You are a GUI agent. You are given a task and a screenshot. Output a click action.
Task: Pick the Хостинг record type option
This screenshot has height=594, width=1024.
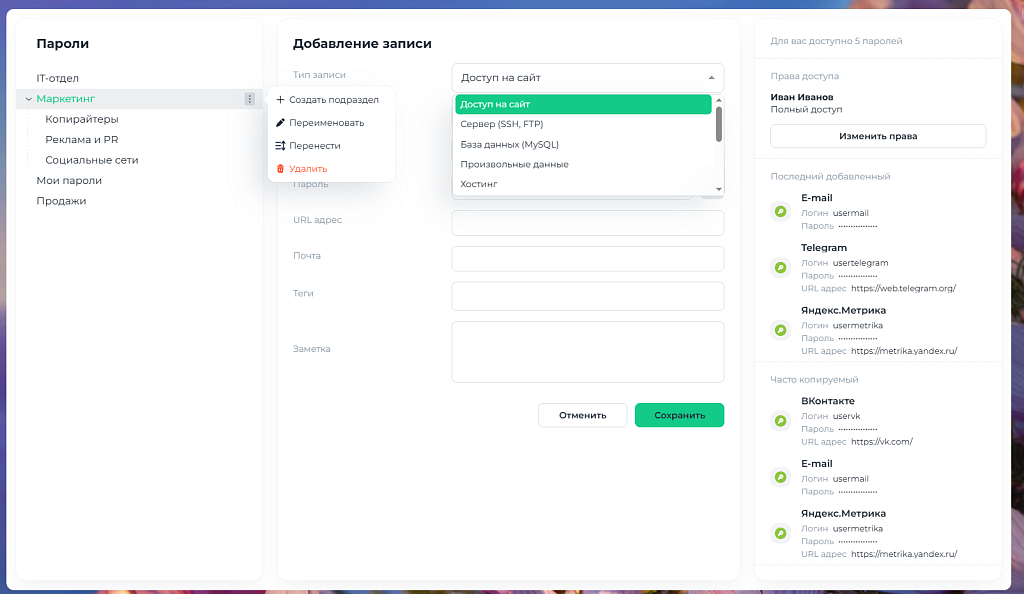tap(479, 184)
